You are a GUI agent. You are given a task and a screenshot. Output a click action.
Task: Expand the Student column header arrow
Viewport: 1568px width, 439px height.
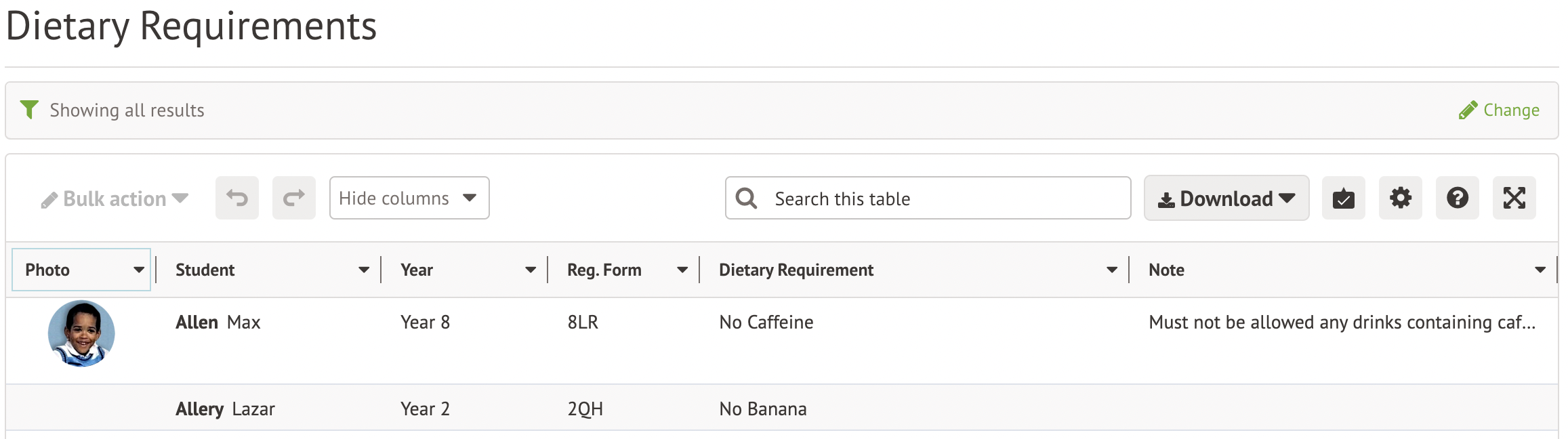point(364,270)
